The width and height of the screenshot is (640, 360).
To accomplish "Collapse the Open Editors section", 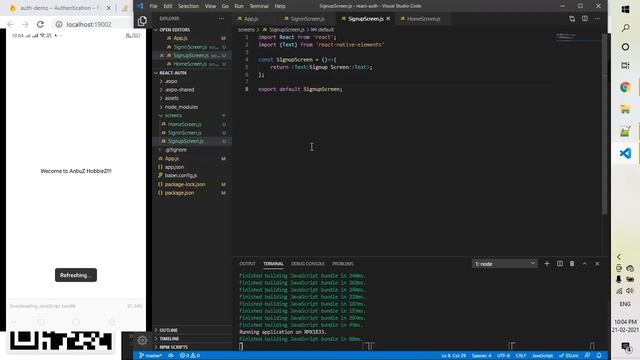I will point(174,30).
